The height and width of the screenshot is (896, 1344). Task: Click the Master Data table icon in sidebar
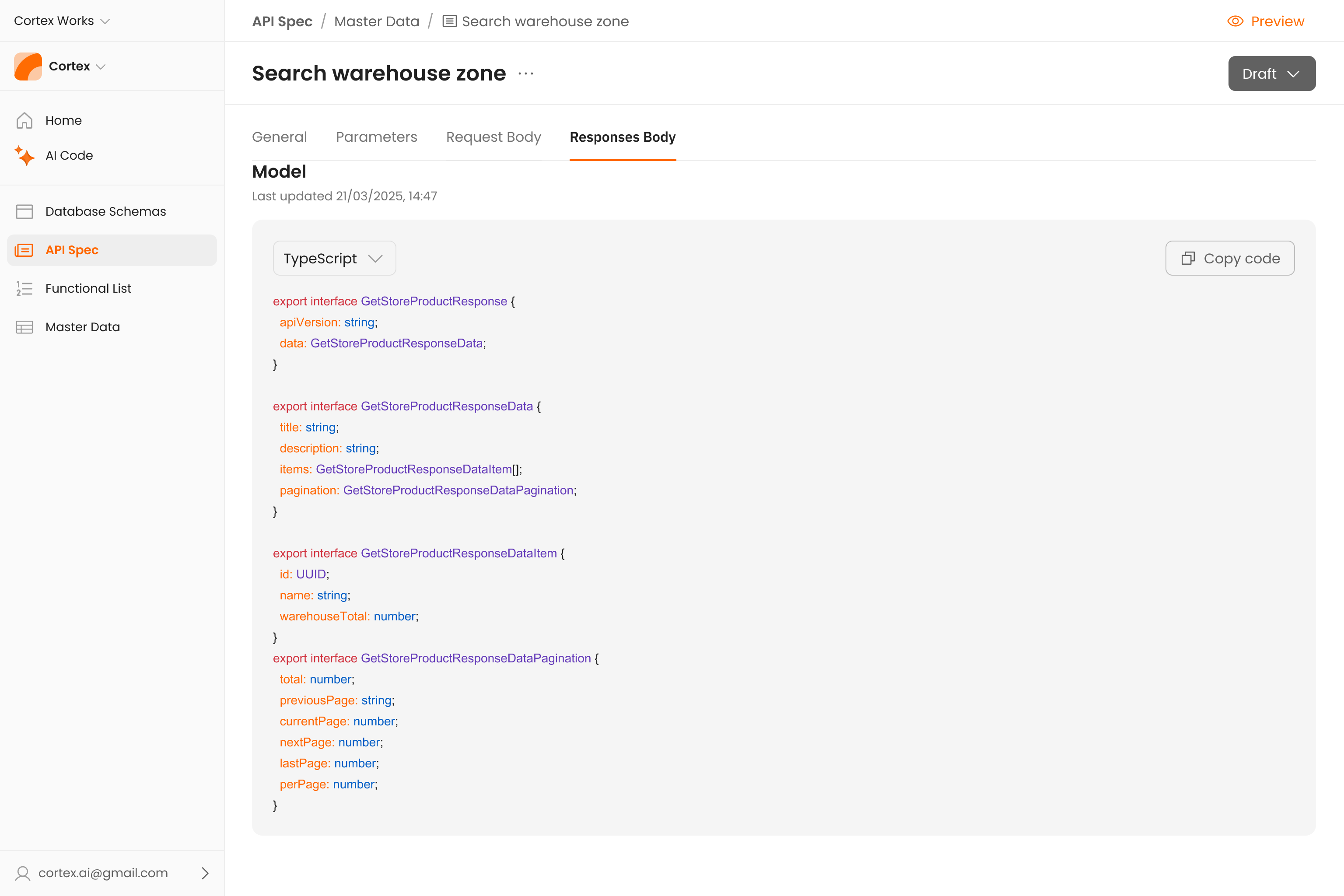[x=24, y=327]
